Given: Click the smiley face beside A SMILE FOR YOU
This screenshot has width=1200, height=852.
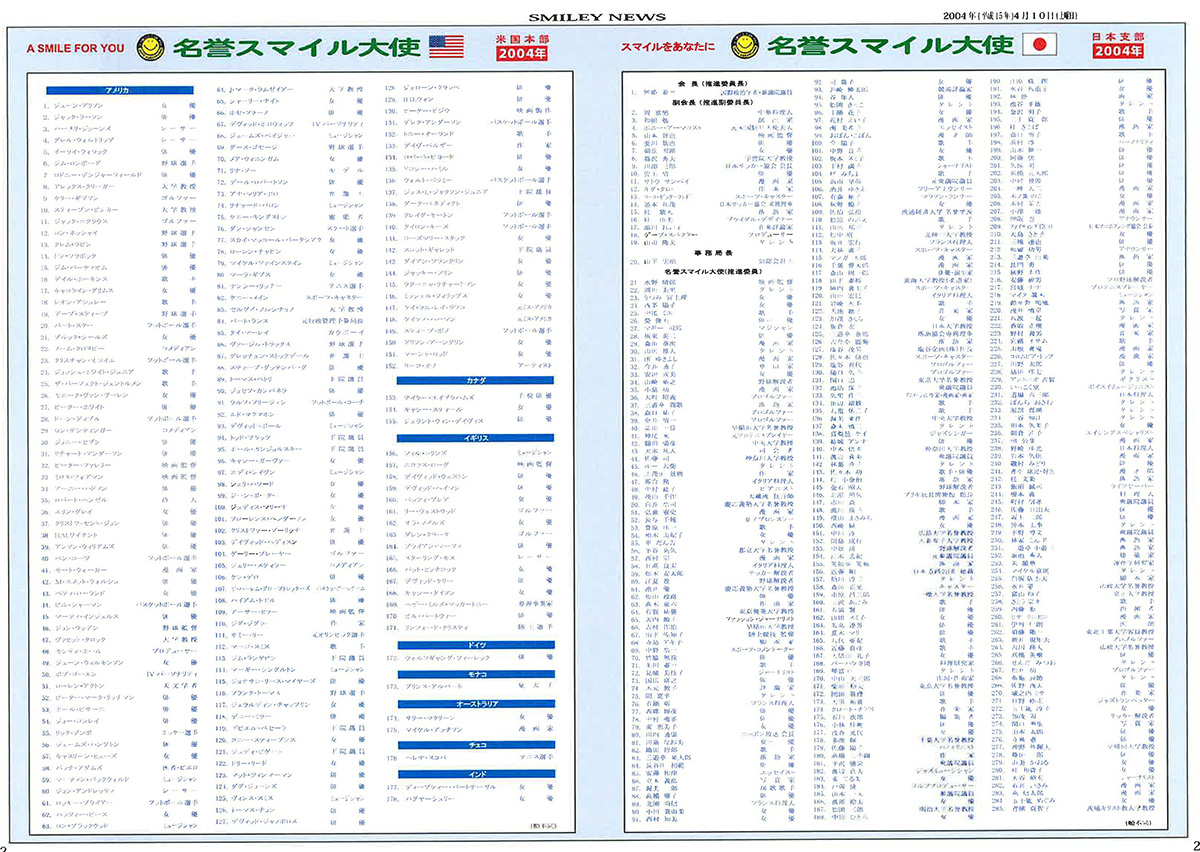Looking at the screenshot, I should click(x=148, y=46).
